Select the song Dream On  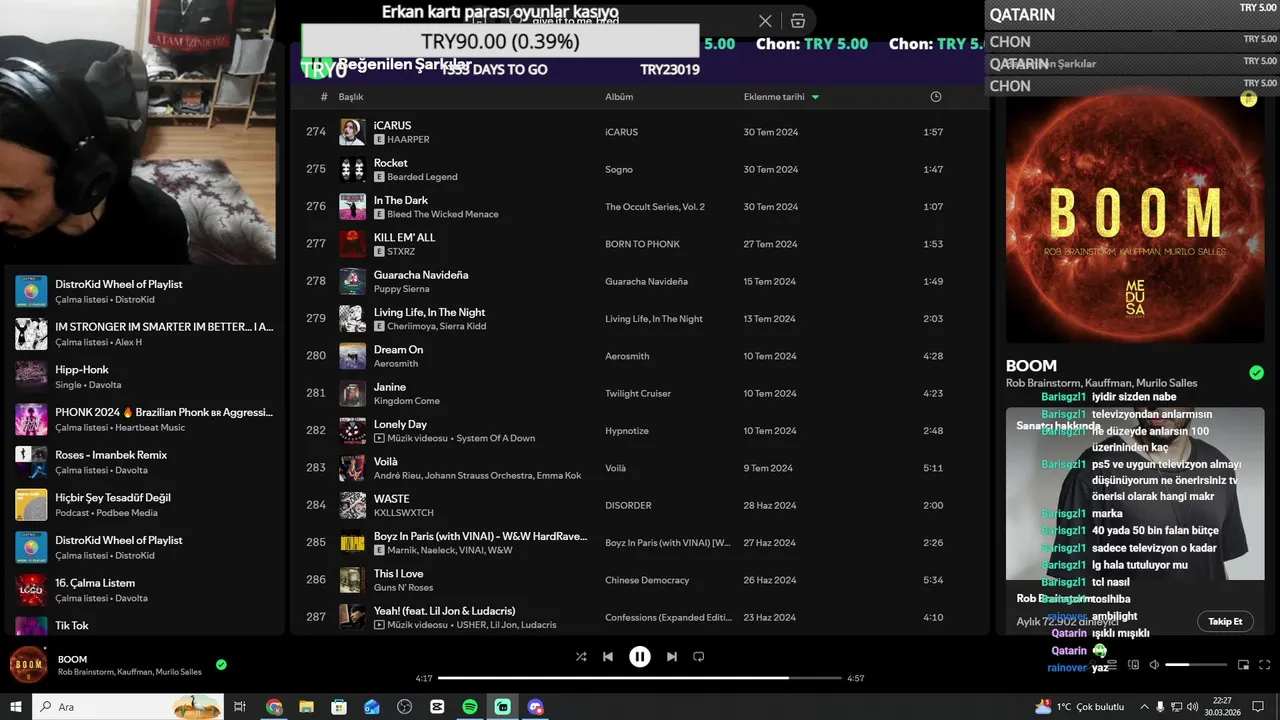399,349
